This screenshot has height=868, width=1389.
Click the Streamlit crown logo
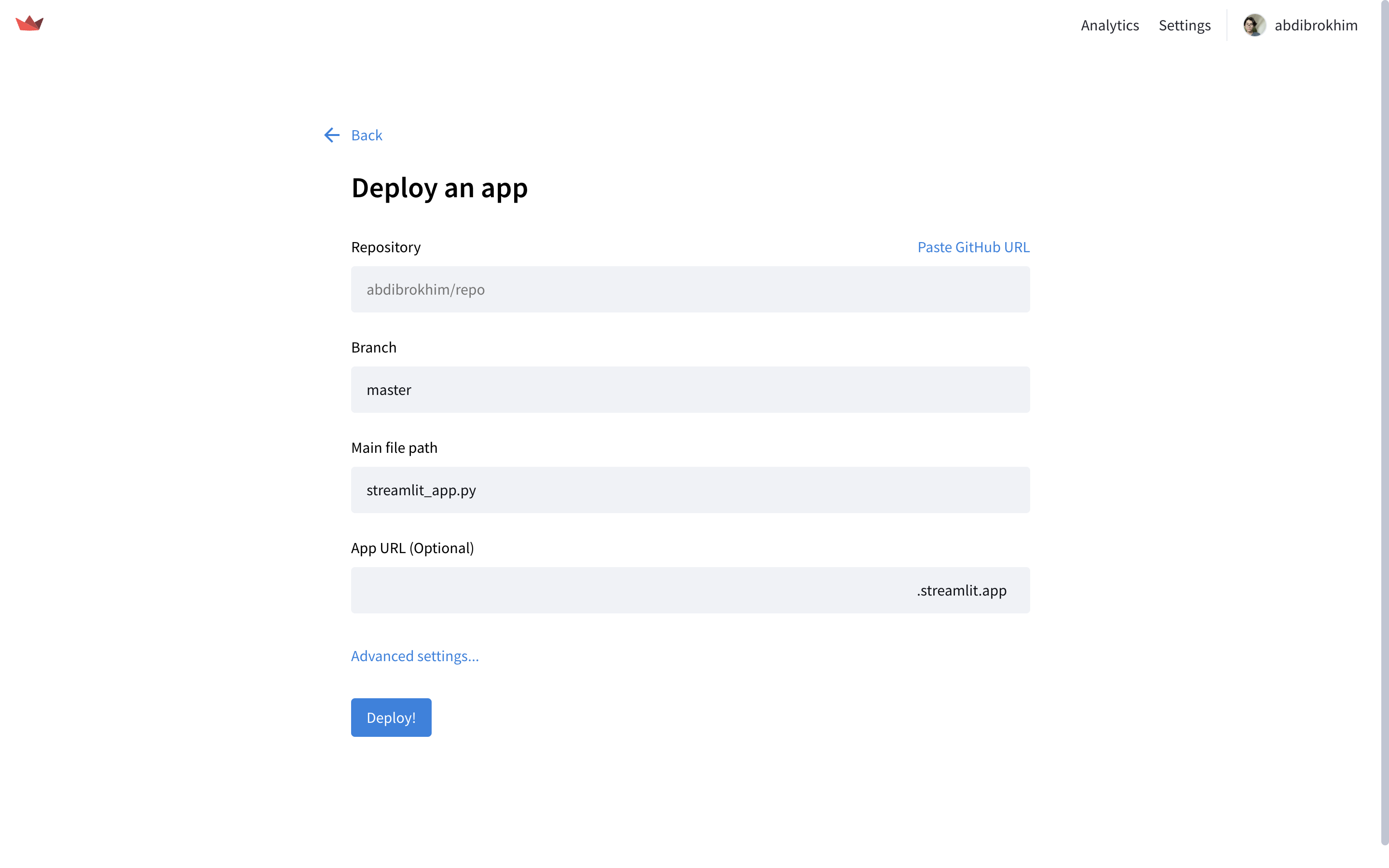(x=29, y=23)
